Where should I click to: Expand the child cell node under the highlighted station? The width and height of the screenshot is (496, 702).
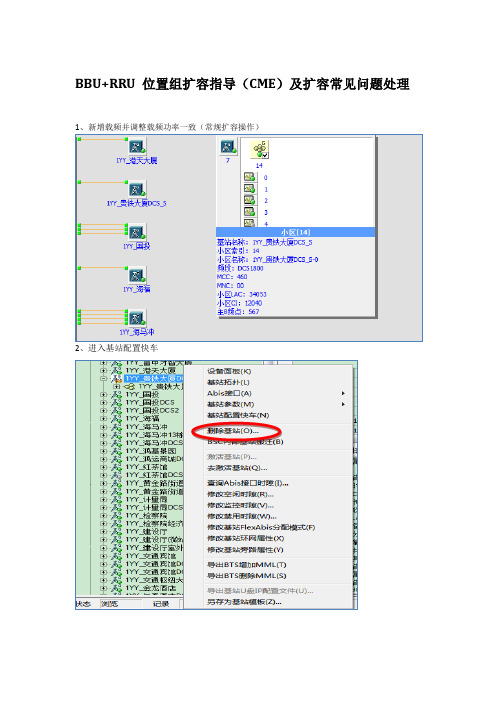117,386
